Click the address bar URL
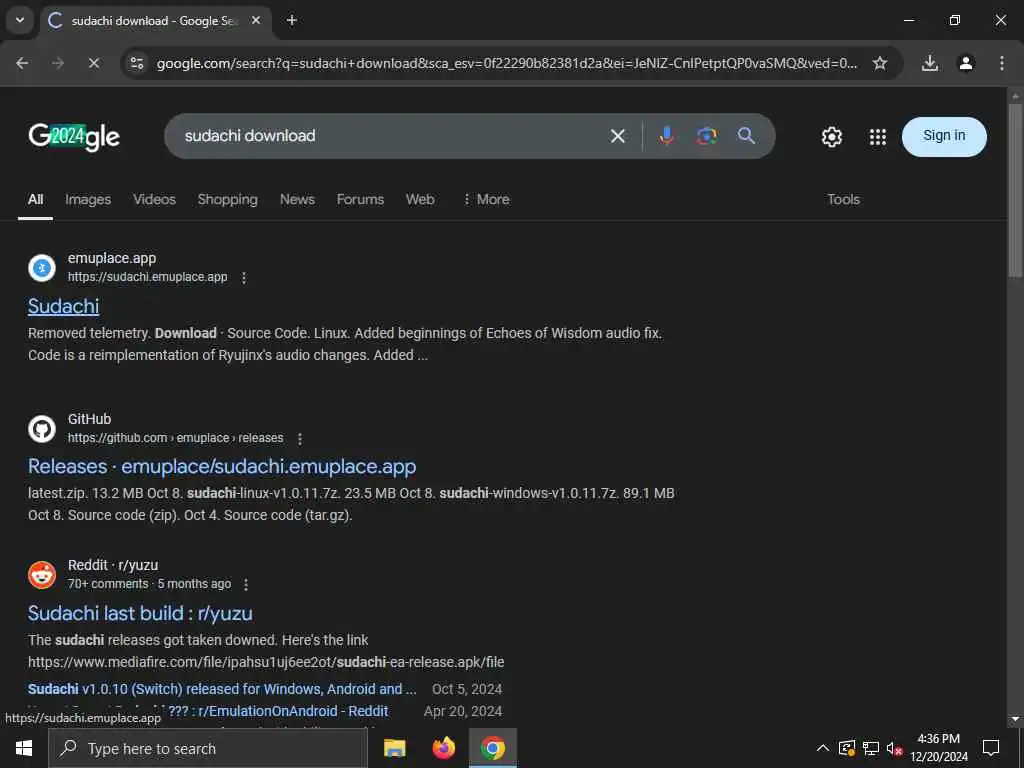Viewport: 1024px width, 768px height. pyautogui.click(x=507, y=63)
